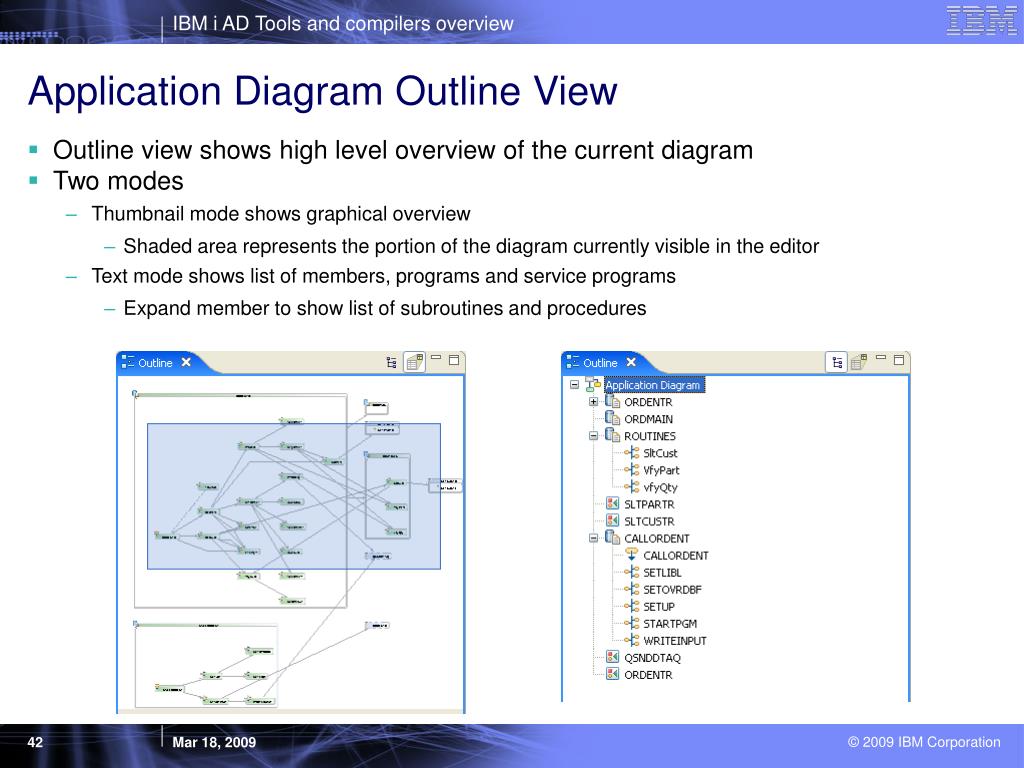Close the Outline tab showing the thumbnail diagram

(x=186, y=362)
